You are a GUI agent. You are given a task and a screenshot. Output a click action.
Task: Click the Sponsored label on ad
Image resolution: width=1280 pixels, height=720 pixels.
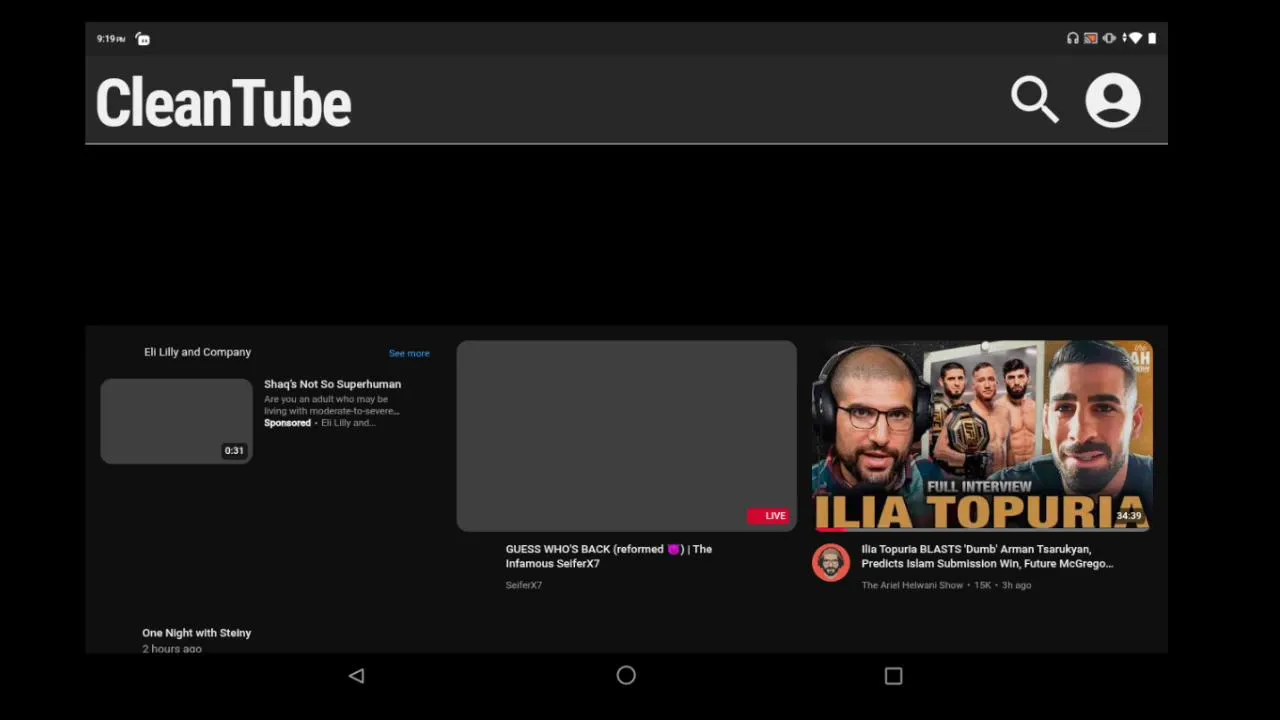tap(287, 423)
